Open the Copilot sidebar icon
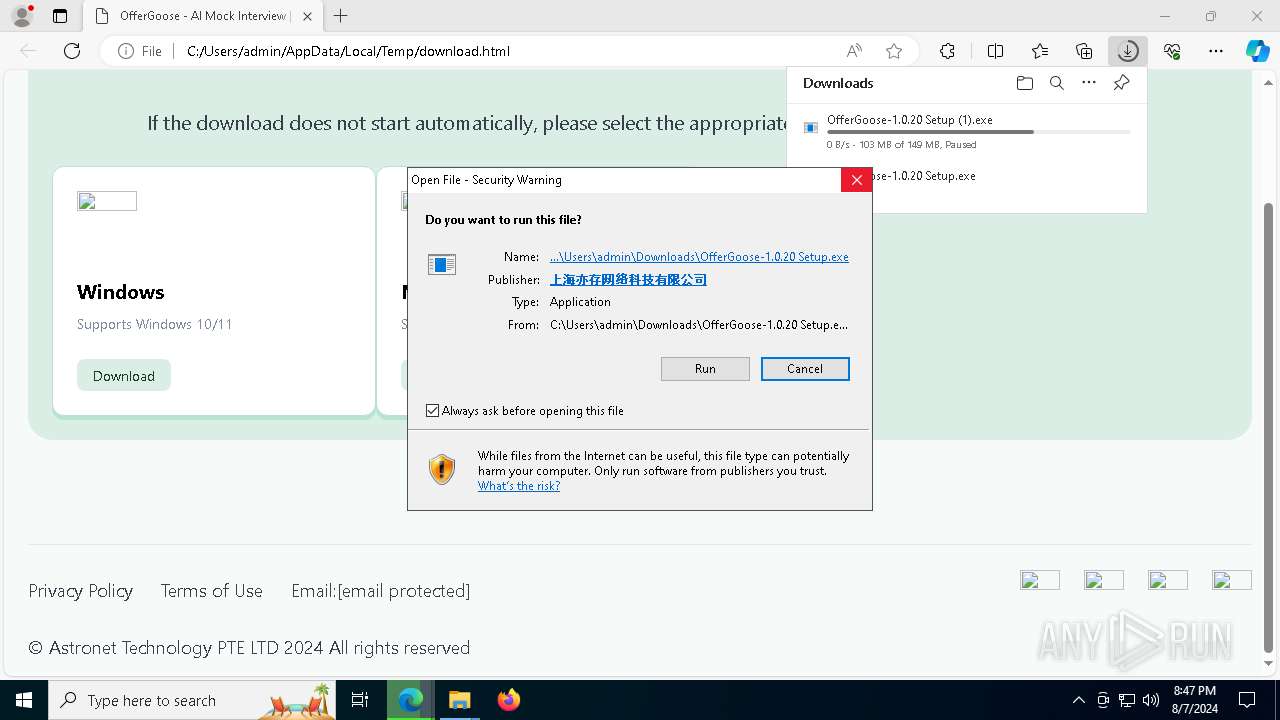The width and height of the screenshot is (1280, 720). (1257, 51)
